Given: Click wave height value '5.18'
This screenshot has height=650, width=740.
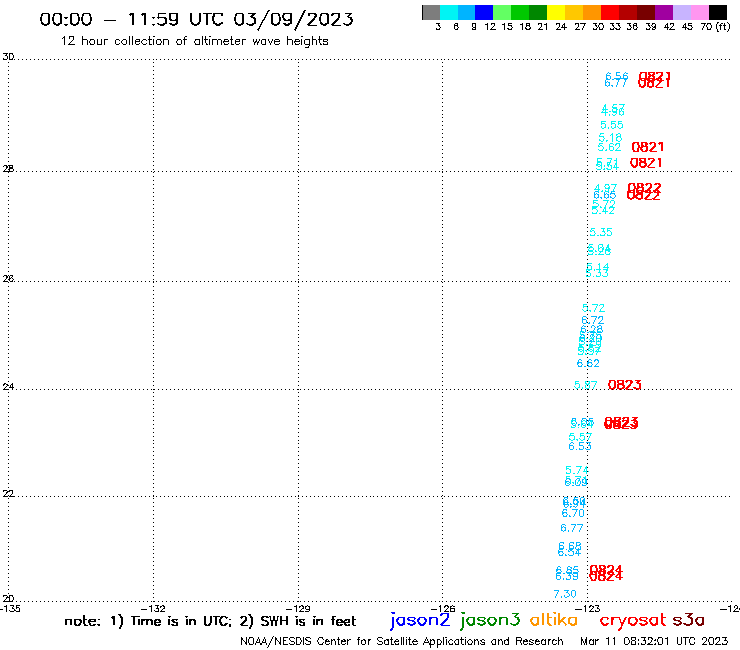Looking at the screenshot, I should tap(610, 138).
